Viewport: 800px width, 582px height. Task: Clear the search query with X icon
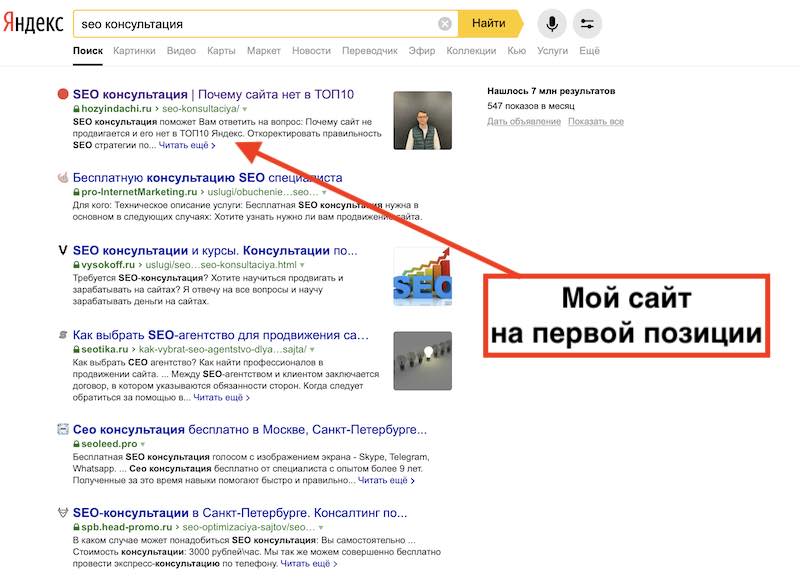pos(445,23)
